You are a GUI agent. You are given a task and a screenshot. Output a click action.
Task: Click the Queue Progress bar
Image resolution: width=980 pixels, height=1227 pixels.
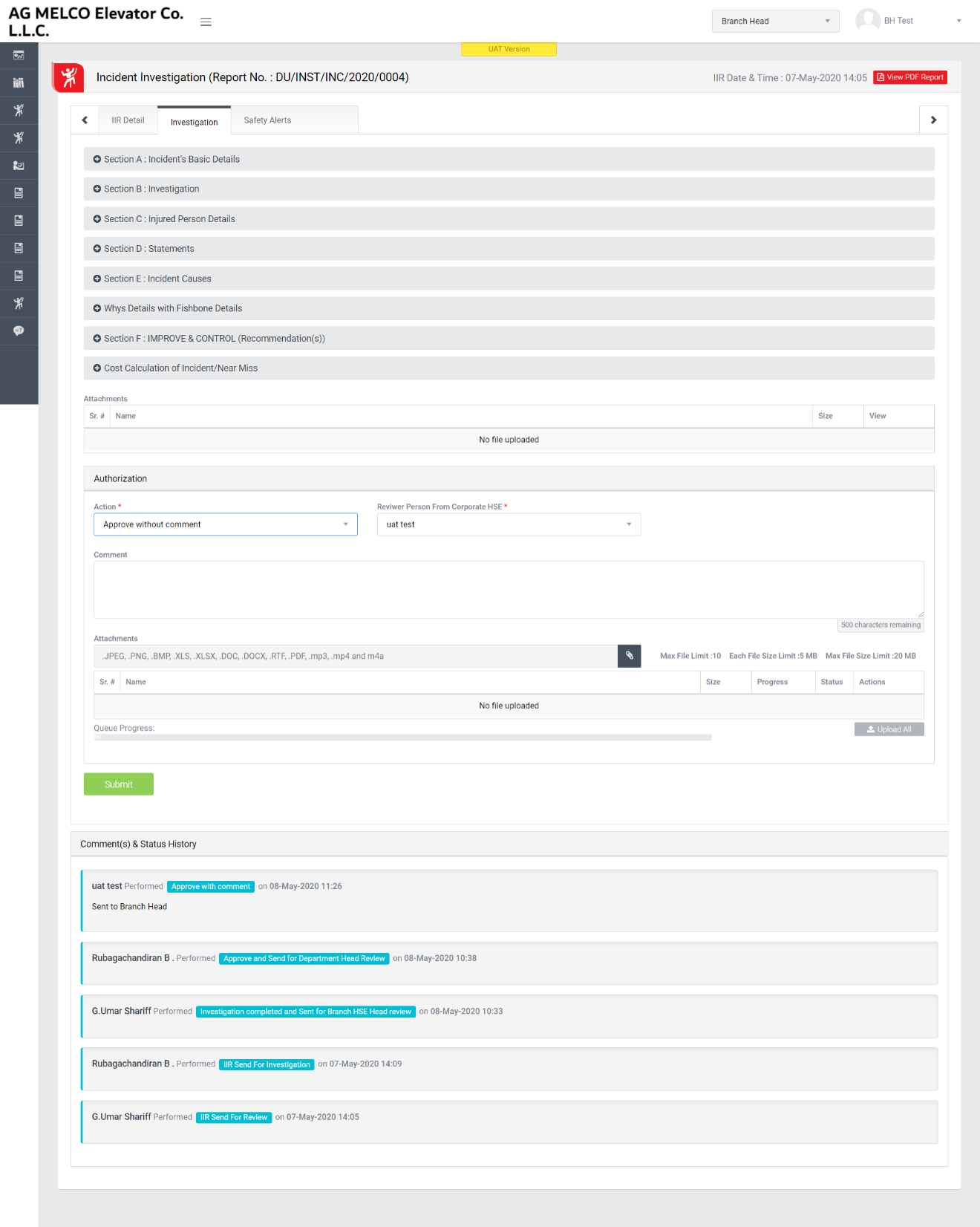click(402, 738)
